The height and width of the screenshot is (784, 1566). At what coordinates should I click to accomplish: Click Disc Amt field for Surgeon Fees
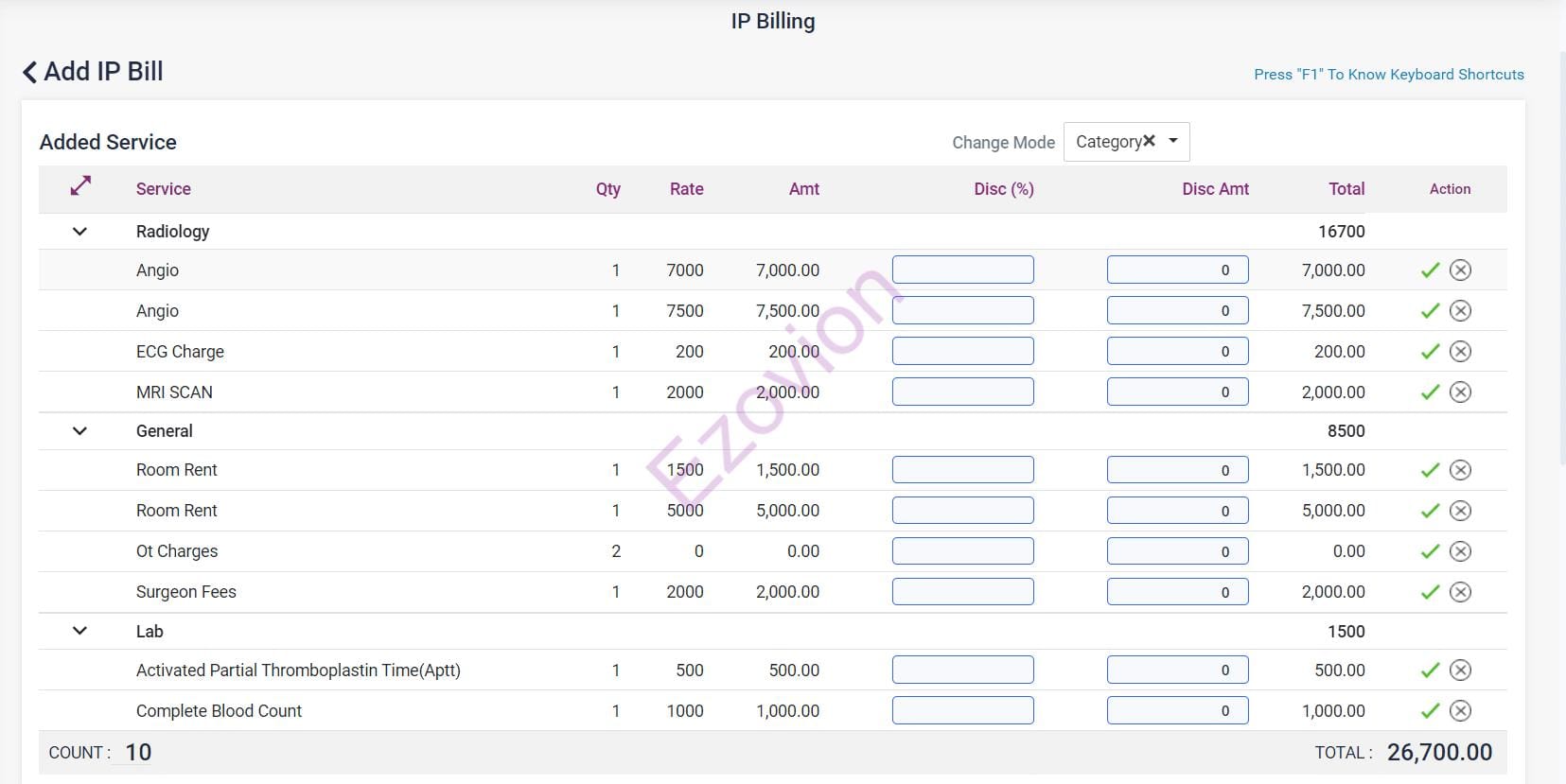[1177, 592]
